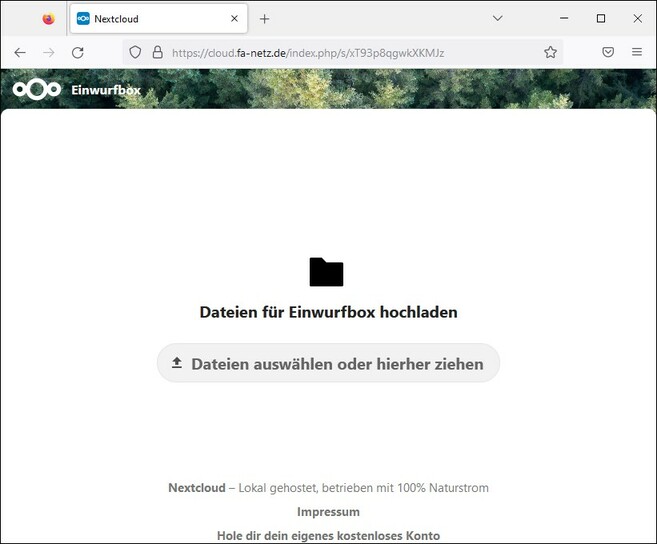Go back to the previous page

coord(20,52)
